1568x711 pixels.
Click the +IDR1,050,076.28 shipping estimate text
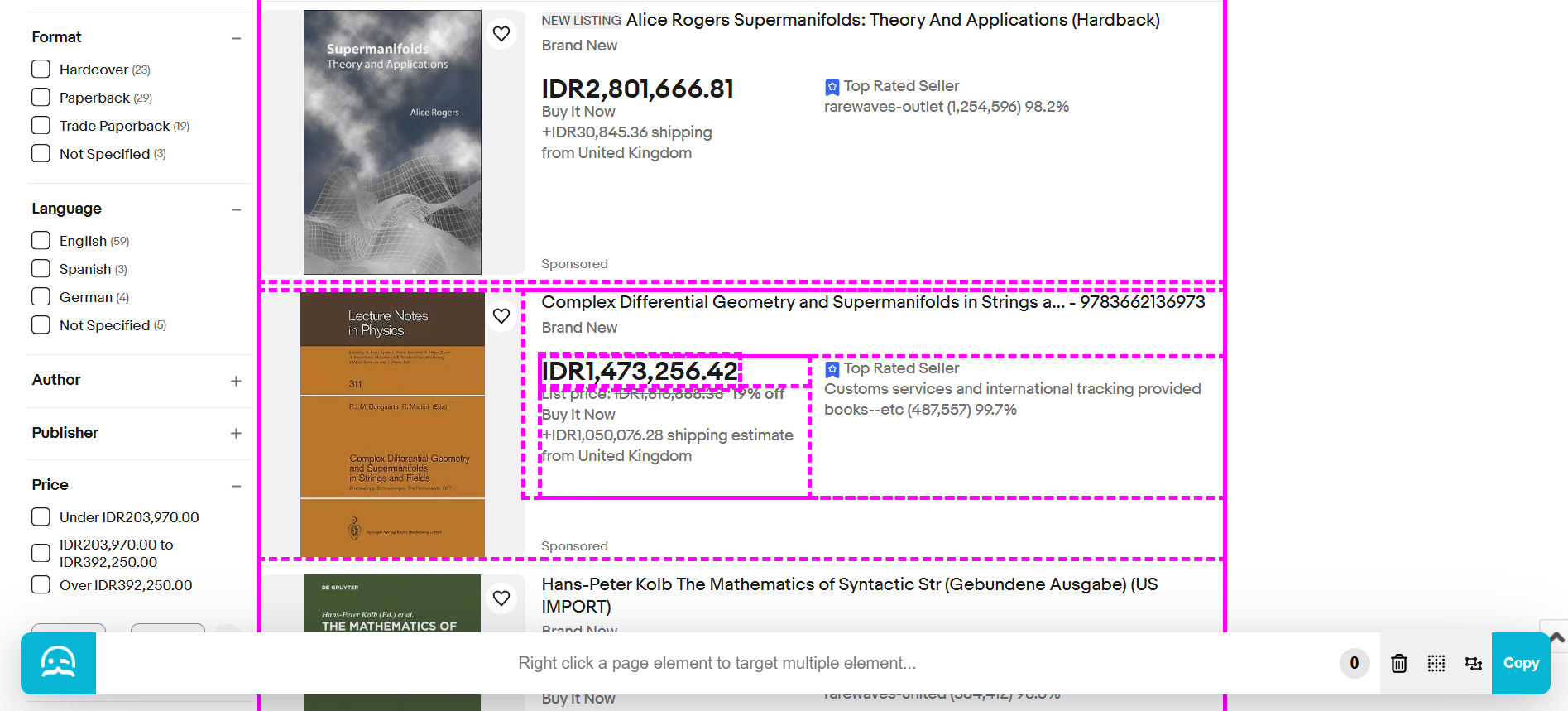(667, 435)
